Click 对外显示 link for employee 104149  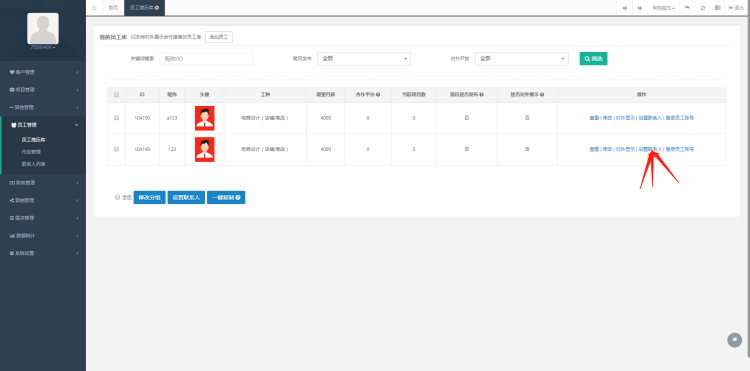[625, 150]
